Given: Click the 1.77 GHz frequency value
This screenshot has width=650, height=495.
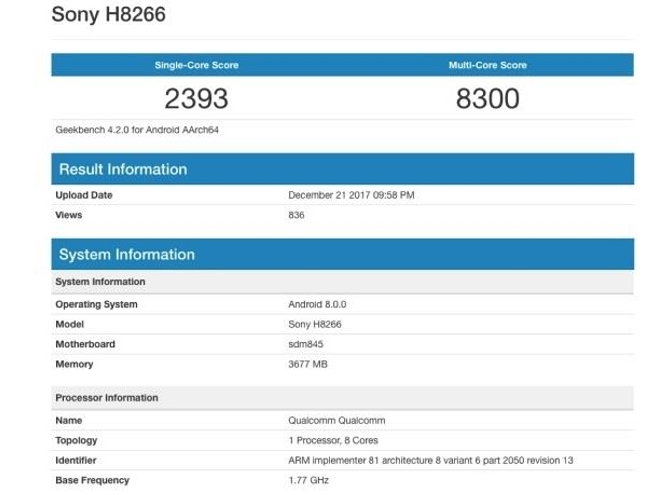Looking at the screenshot, I should [308, 480].
